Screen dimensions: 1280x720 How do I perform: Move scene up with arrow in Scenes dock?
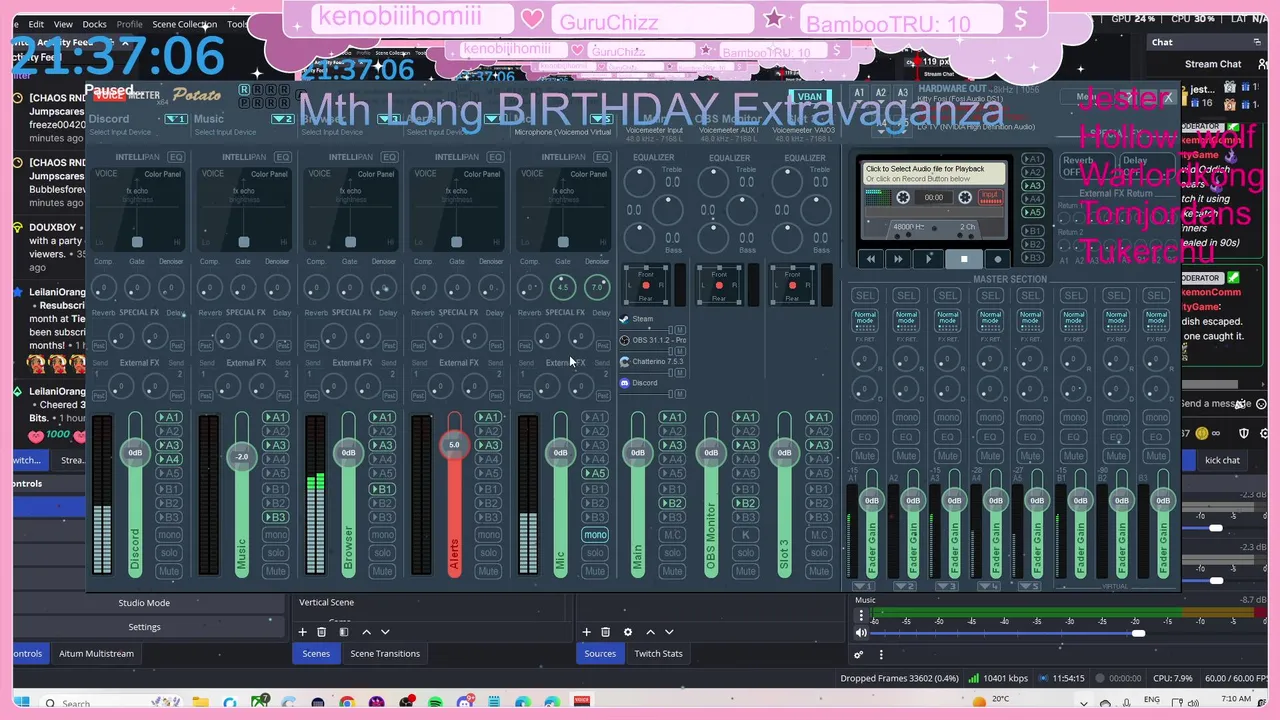click(366, 632)
